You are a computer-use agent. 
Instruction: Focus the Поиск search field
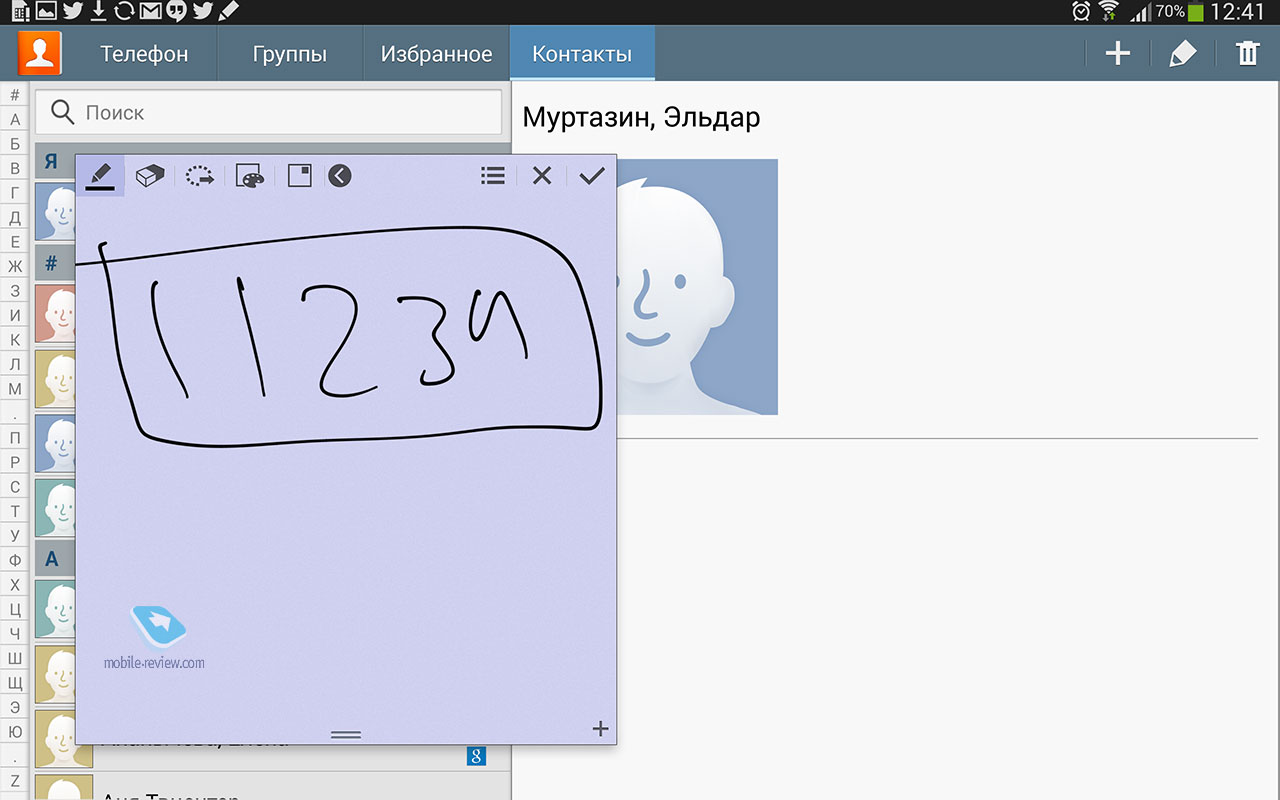click(268, 113)
